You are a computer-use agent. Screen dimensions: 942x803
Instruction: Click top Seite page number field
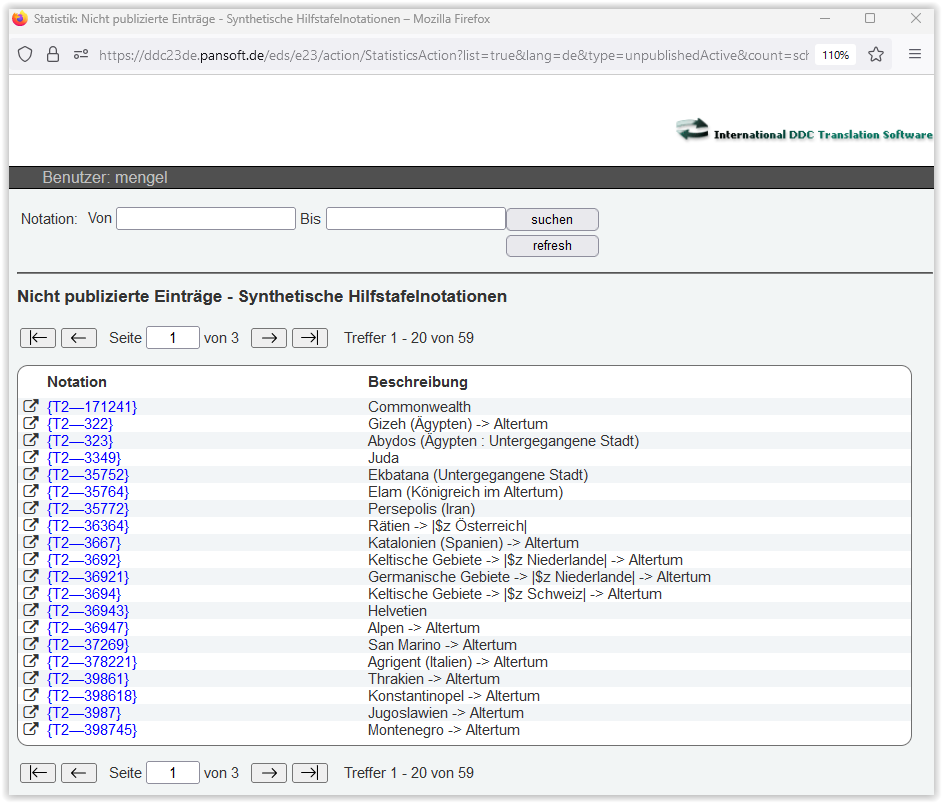172,338
